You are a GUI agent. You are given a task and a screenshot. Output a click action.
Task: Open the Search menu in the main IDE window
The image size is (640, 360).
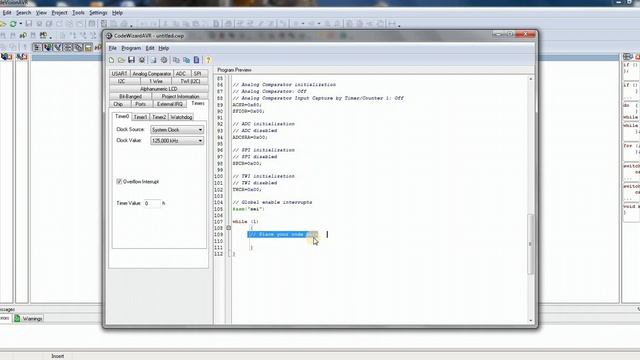23,13
